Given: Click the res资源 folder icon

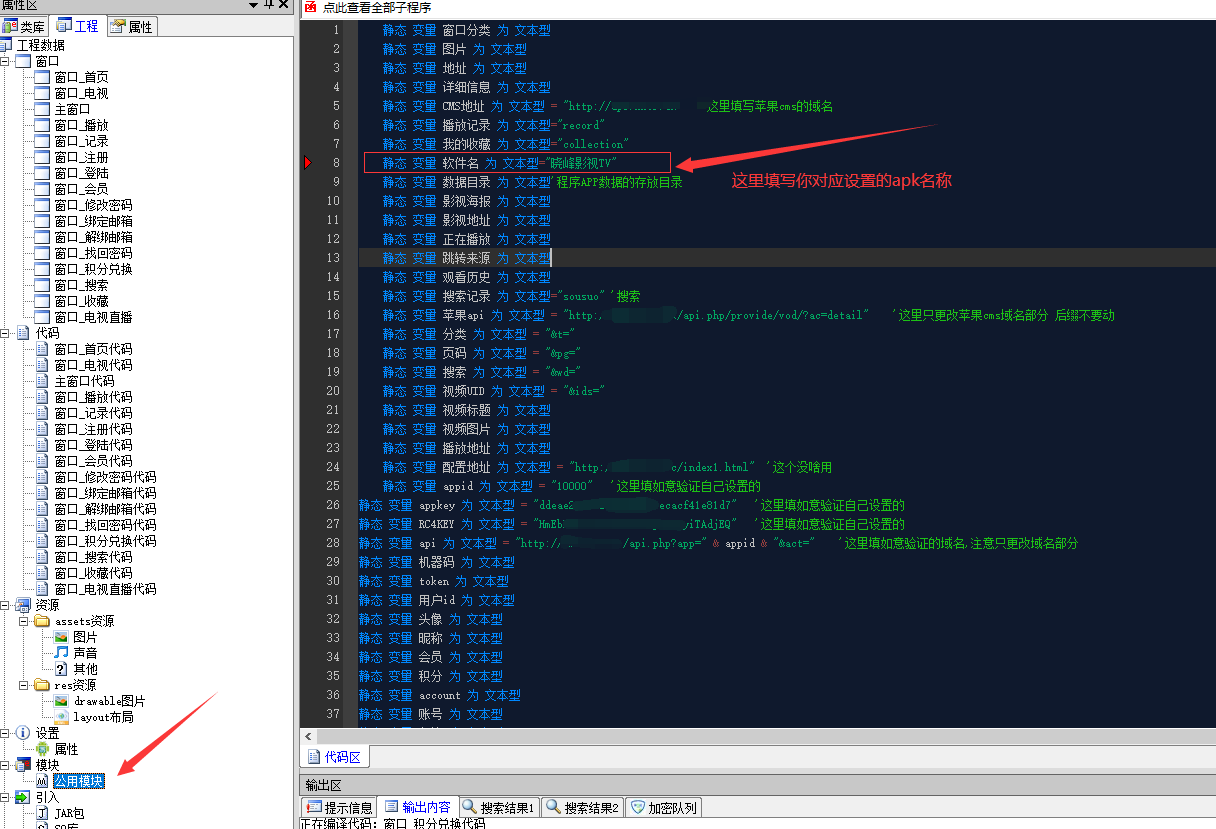Looking at the screenshot, I should 42,685.
